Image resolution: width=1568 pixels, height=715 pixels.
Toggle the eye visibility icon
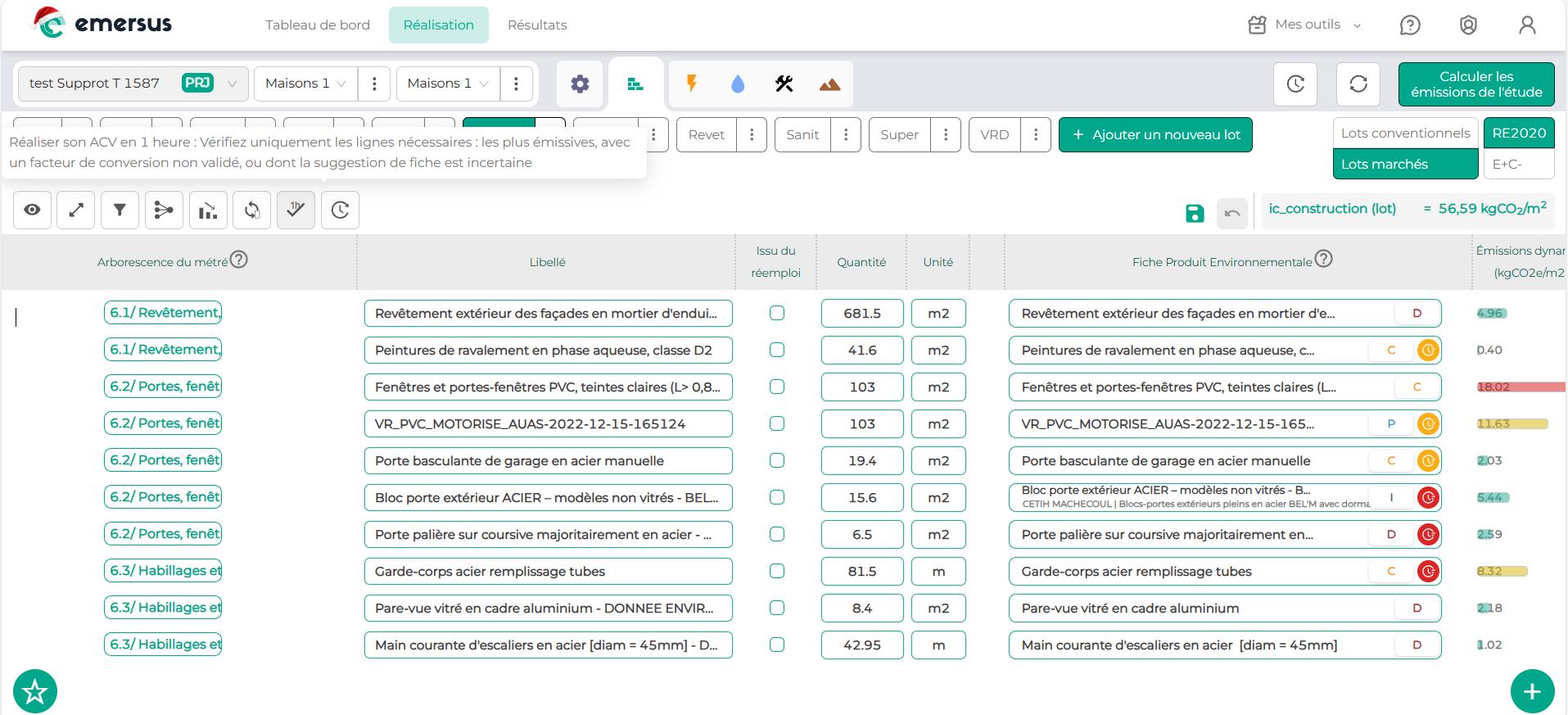[32, 210]
